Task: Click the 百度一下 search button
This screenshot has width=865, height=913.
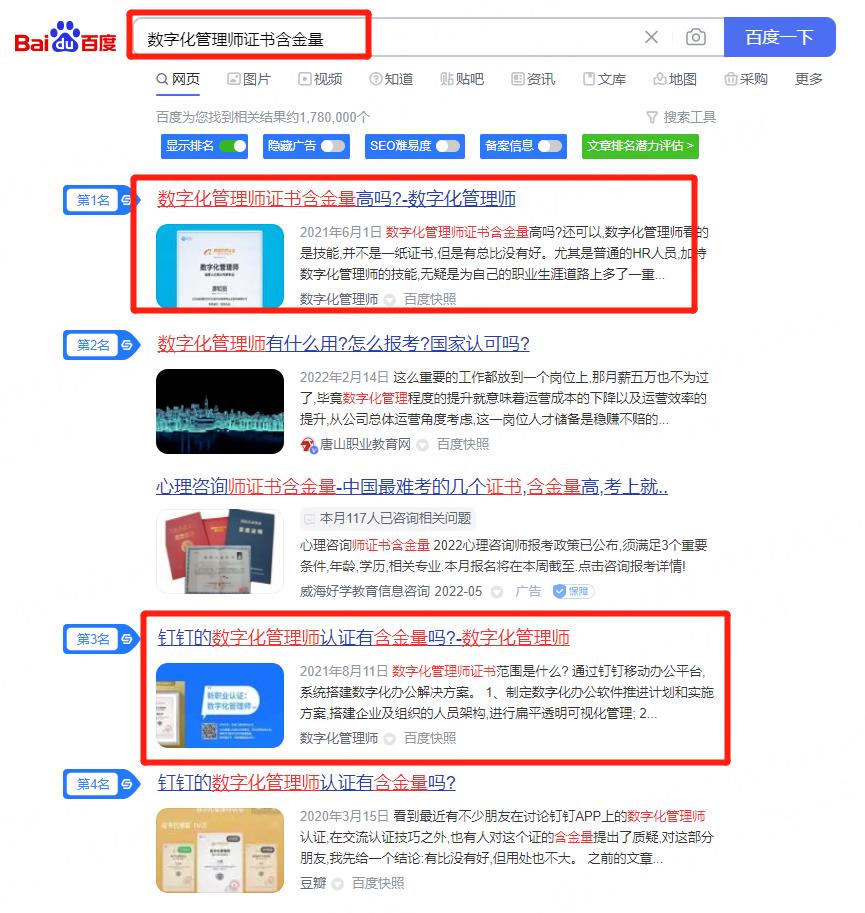Action: pos(779,37)
